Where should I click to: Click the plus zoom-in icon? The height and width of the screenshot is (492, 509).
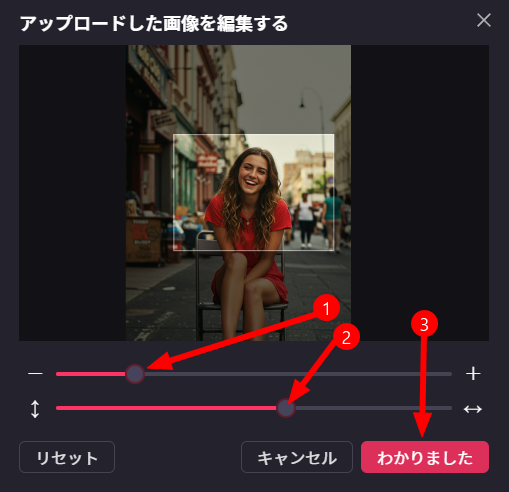(x=473, y=373)
